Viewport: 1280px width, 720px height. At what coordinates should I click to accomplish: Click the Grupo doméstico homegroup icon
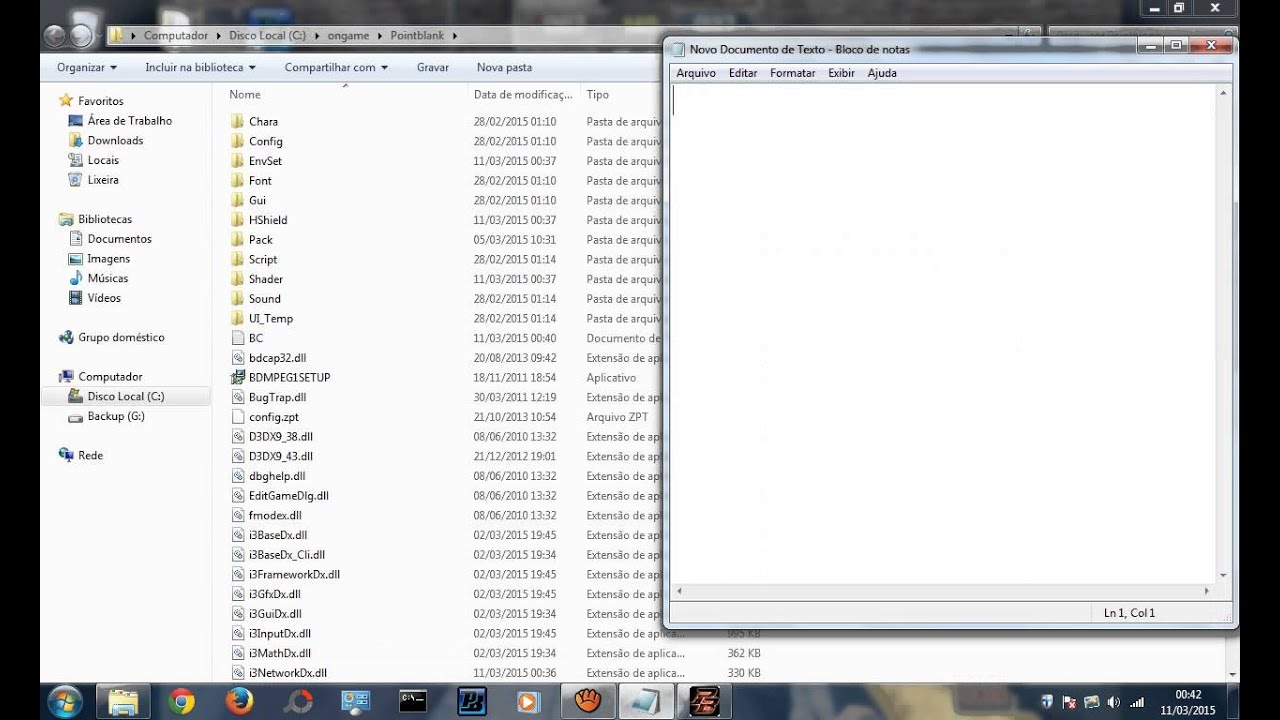point(66,338)
